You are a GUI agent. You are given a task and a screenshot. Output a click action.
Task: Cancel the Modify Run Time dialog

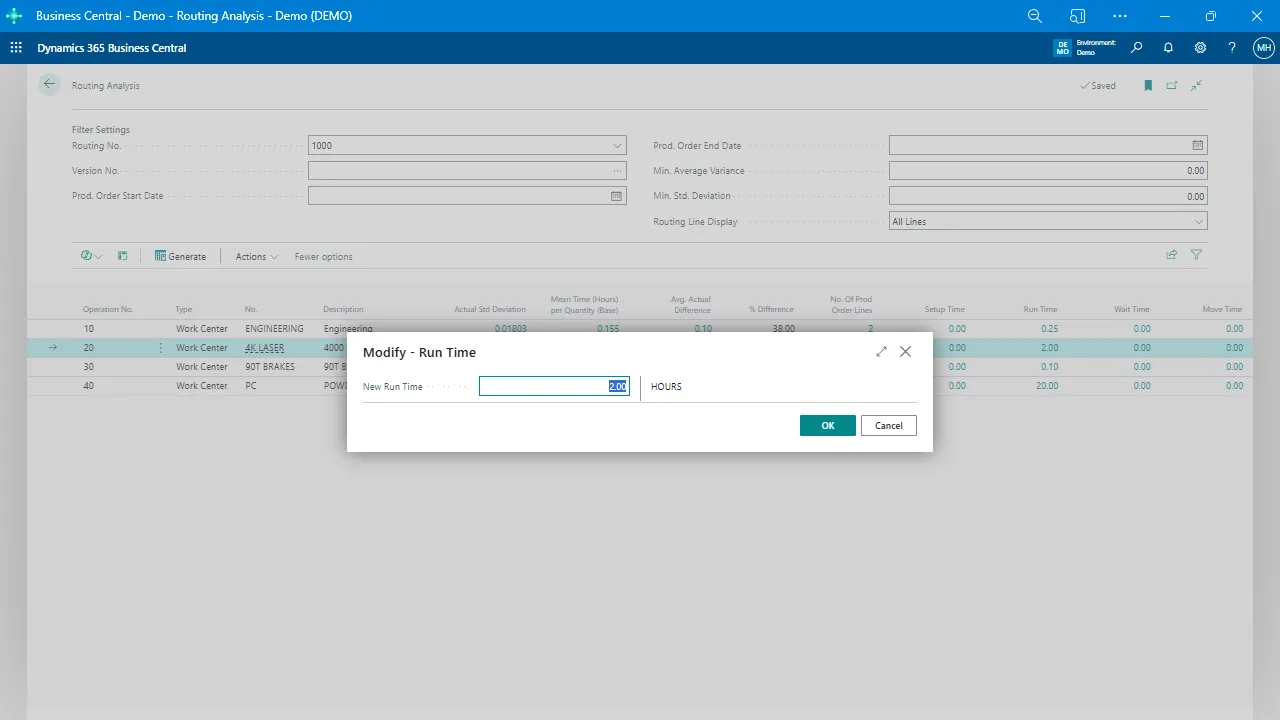[888, 425]
